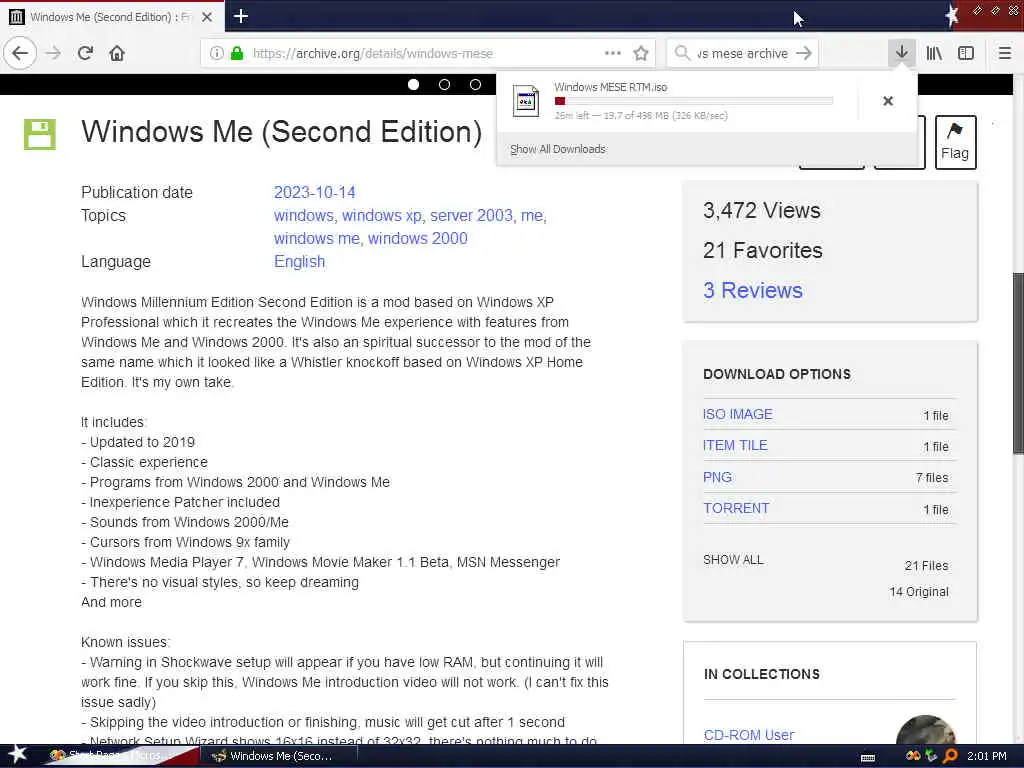Screen dimensions: 1024x768
Task: Open the Start menu star button
Action: 18,754
